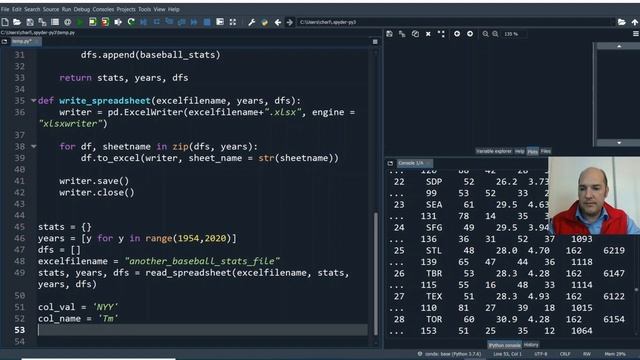Click the Open file folder icon
Viewport: 640px width, 360px height.
[17, 22]
